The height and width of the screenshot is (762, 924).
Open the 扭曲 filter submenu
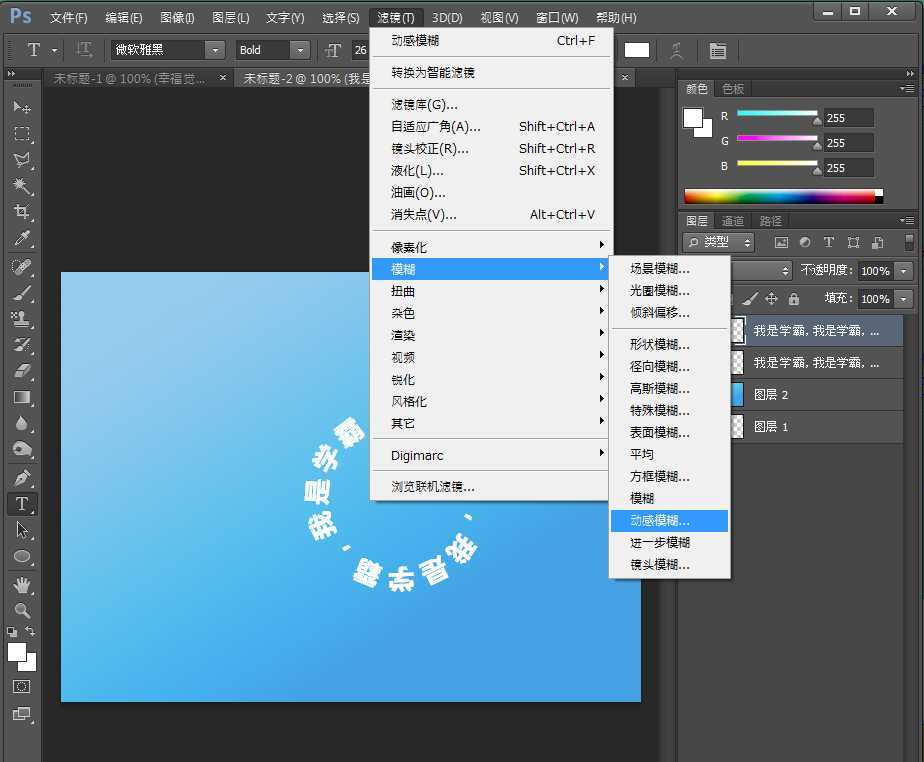491,291
